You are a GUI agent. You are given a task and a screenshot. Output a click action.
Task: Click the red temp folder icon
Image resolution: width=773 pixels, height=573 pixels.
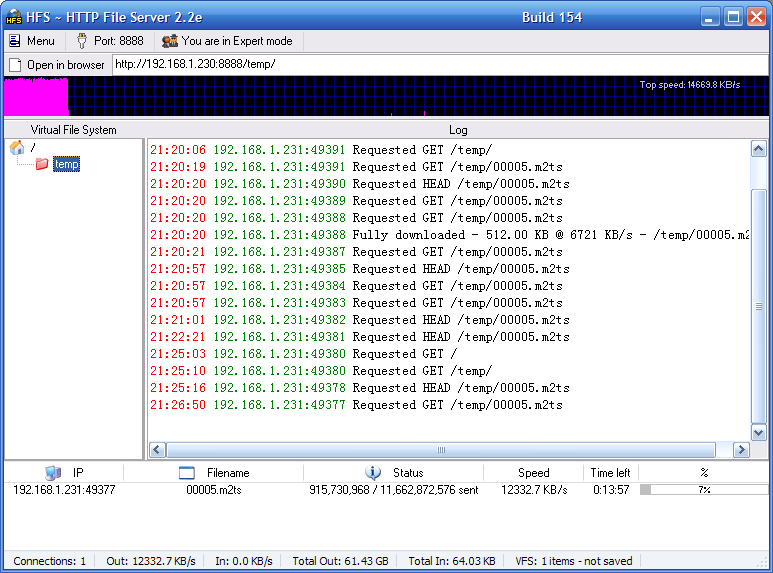pyautogui.click(x=42, y=164)
